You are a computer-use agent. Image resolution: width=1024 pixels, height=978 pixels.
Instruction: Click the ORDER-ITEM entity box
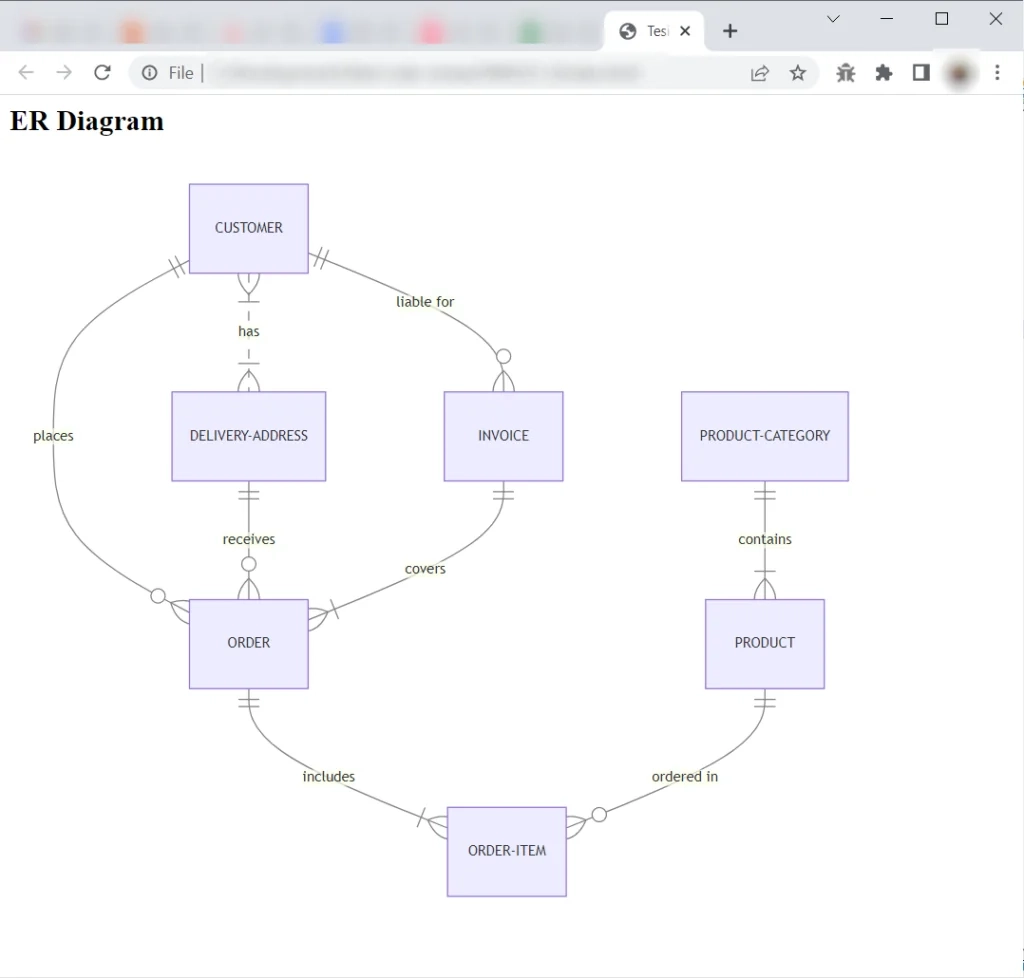[507, 851]
